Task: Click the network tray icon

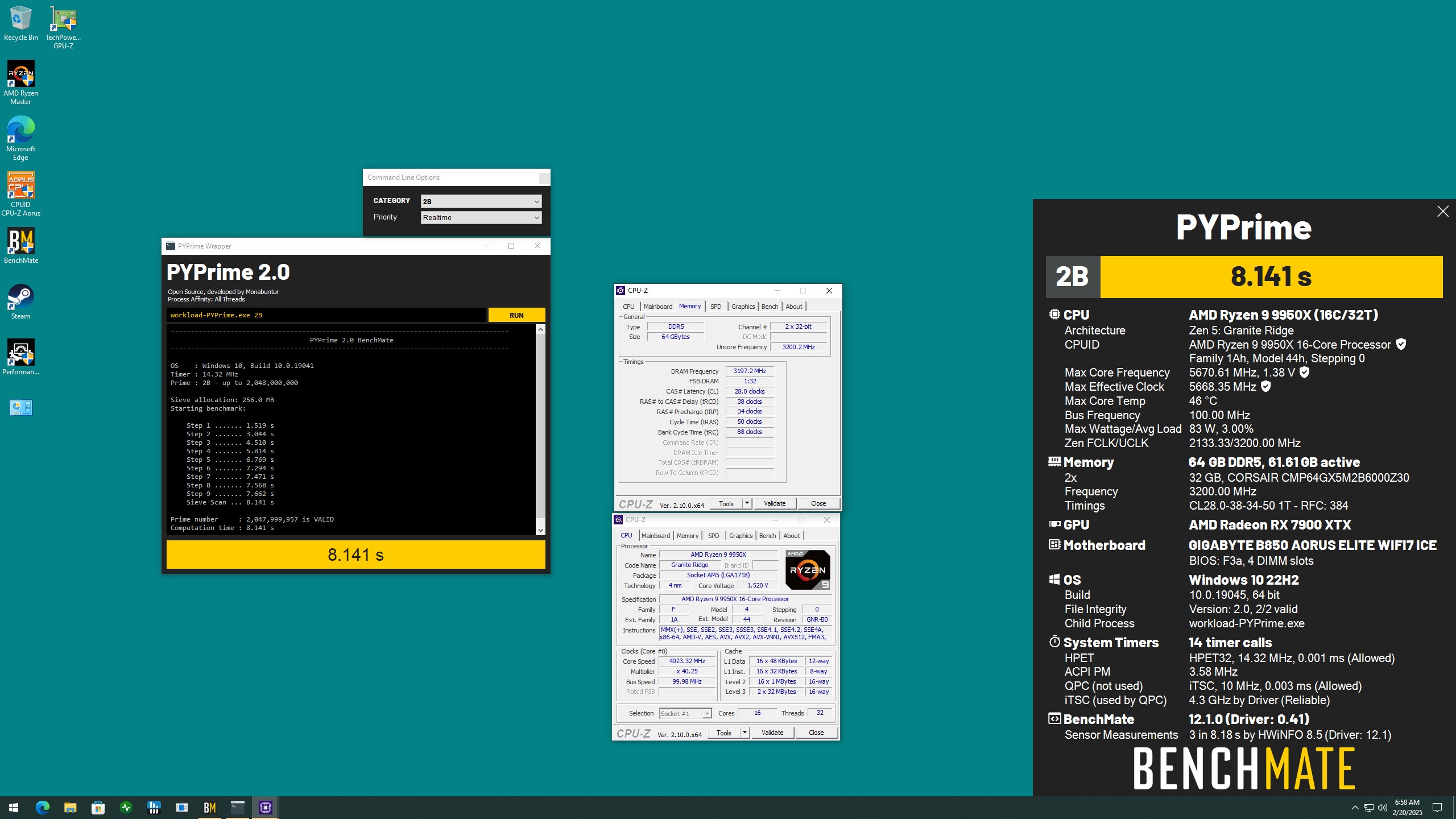Action: click(1369, 808)
